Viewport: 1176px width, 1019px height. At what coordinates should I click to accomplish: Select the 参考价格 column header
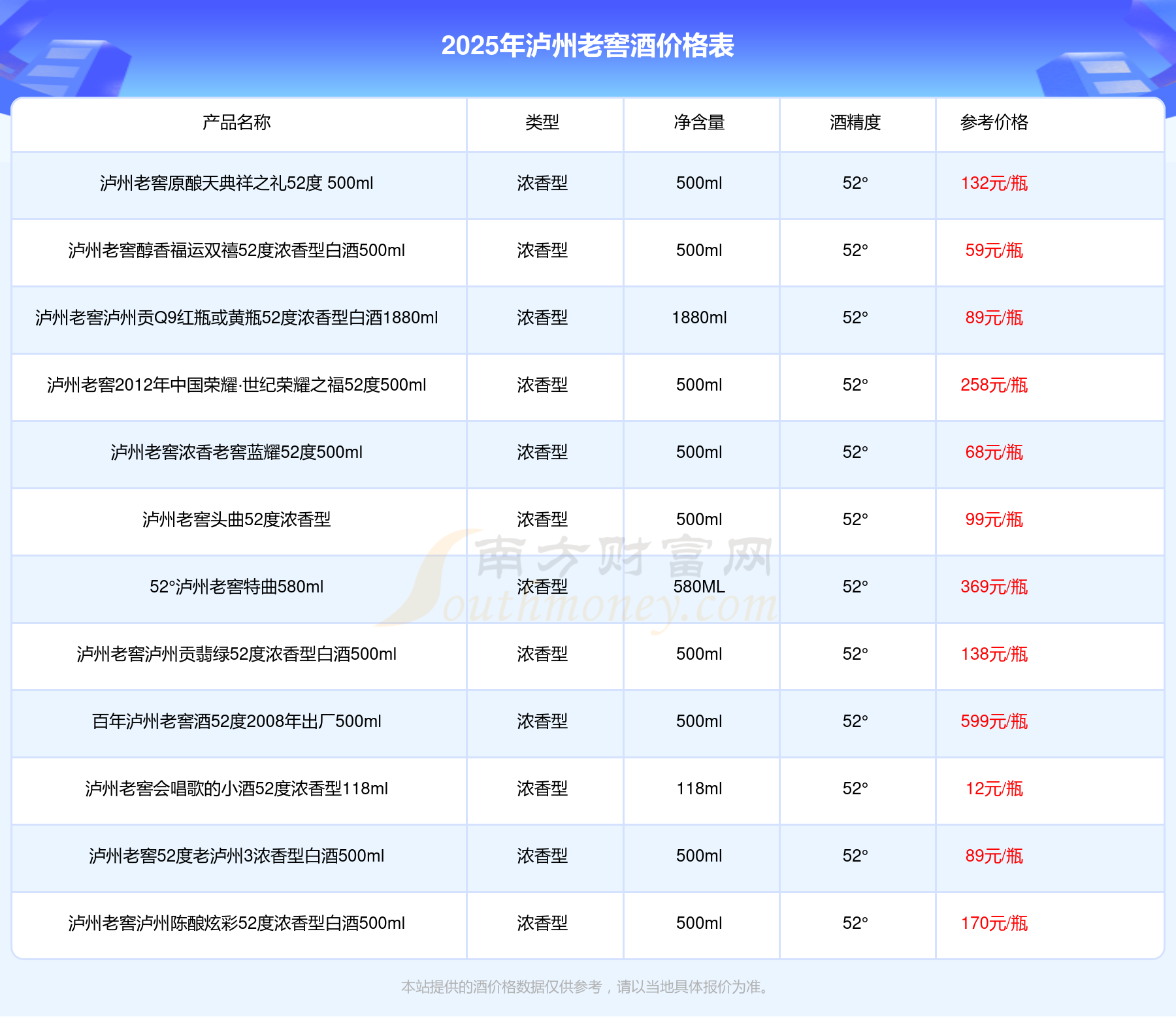(994, 122)
